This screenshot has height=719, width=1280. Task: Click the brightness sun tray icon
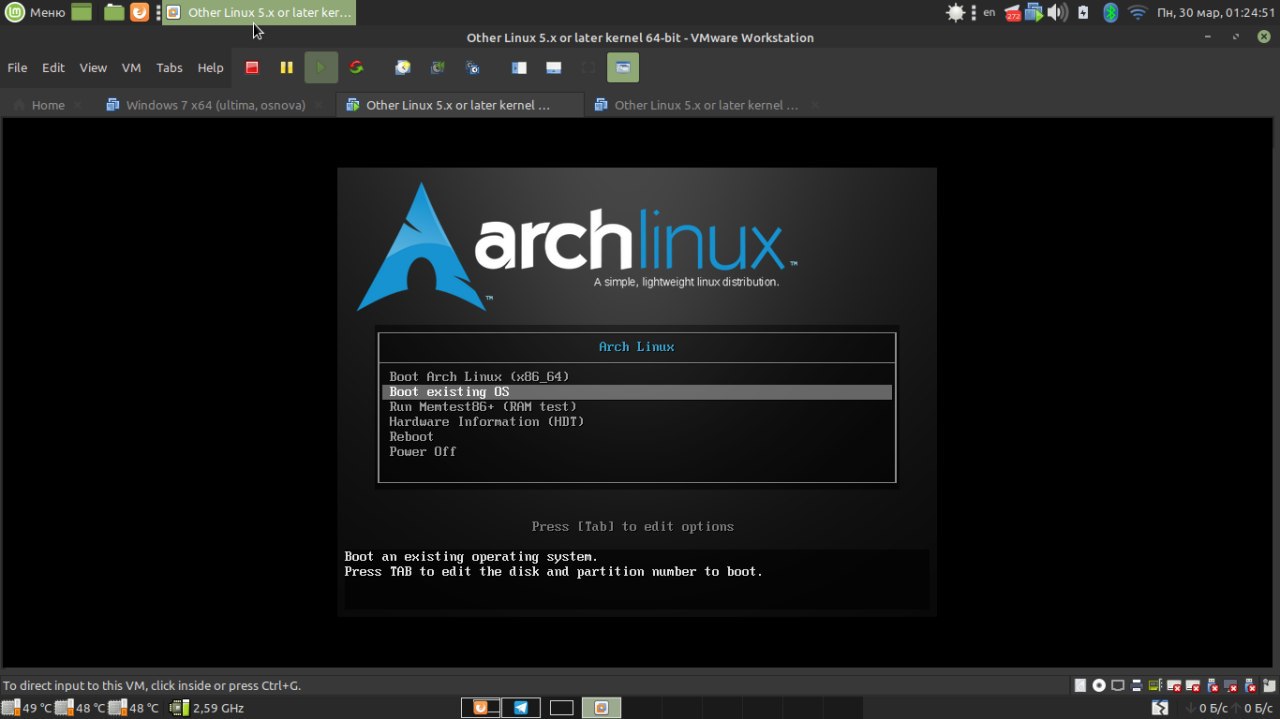pos(956,12)
